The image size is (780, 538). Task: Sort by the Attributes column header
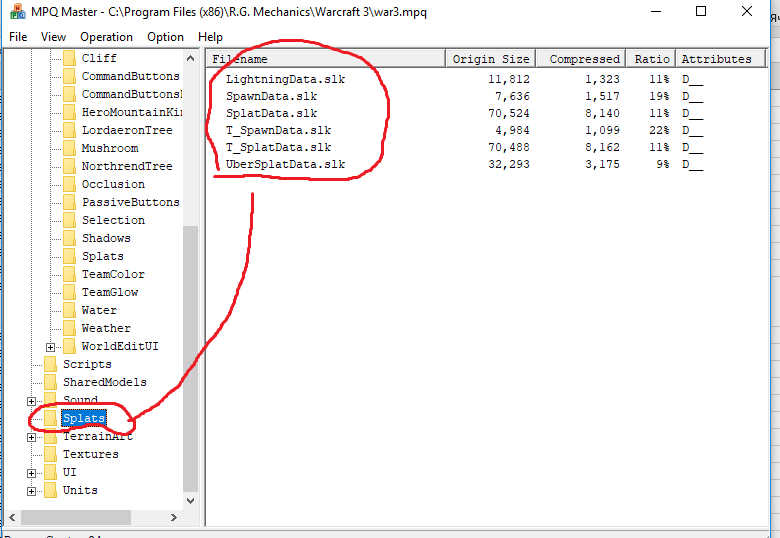[x=720, y=59]
